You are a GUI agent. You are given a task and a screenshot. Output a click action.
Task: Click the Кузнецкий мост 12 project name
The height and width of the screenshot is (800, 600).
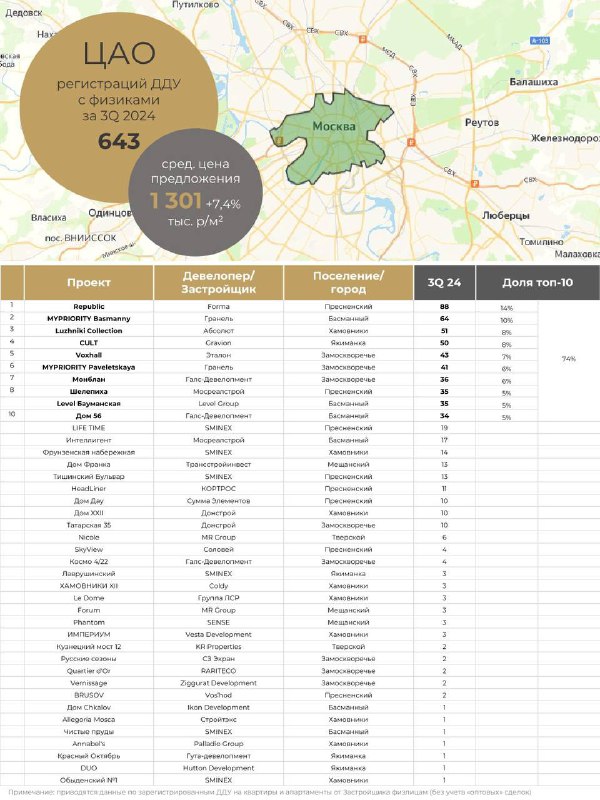89,647
